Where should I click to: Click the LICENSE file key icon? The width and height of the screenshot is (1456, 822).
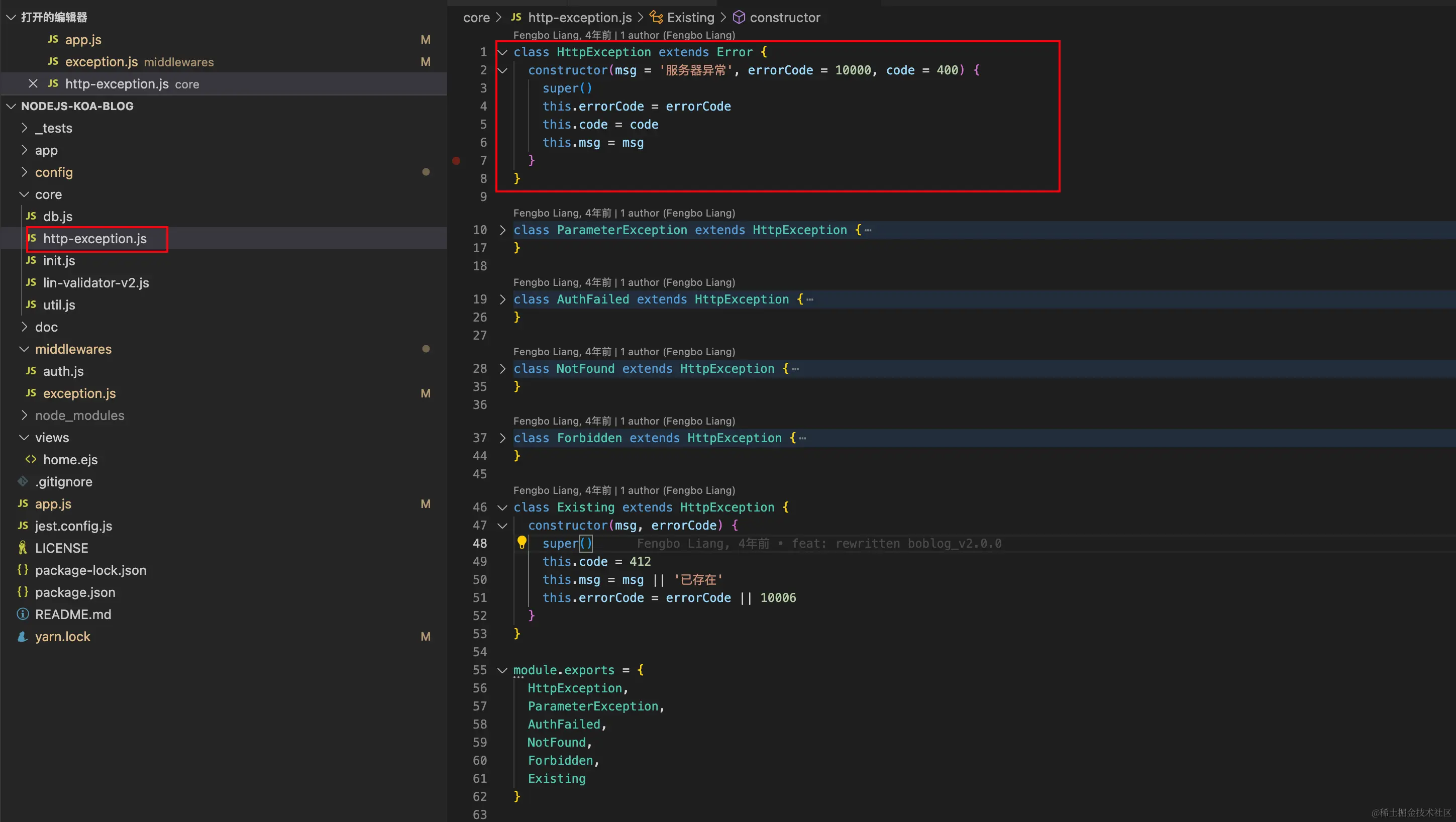coord(23,548)
